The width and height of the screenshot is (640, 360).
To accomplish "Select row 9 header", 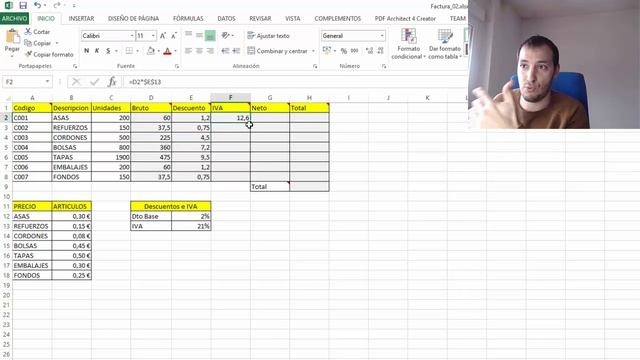I will click(6, 187).
